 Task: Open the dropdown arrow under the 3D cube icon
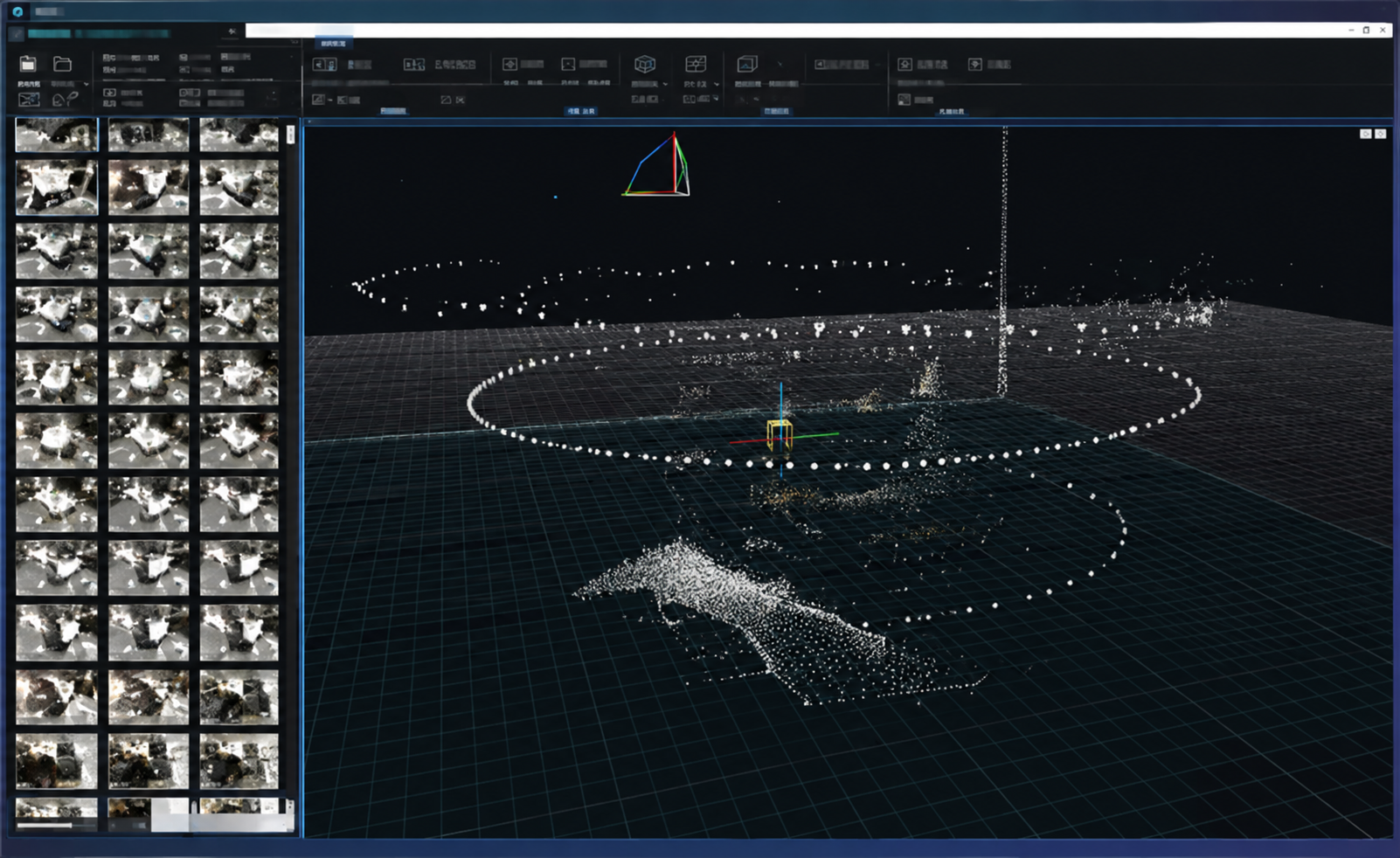pos(665,85)
